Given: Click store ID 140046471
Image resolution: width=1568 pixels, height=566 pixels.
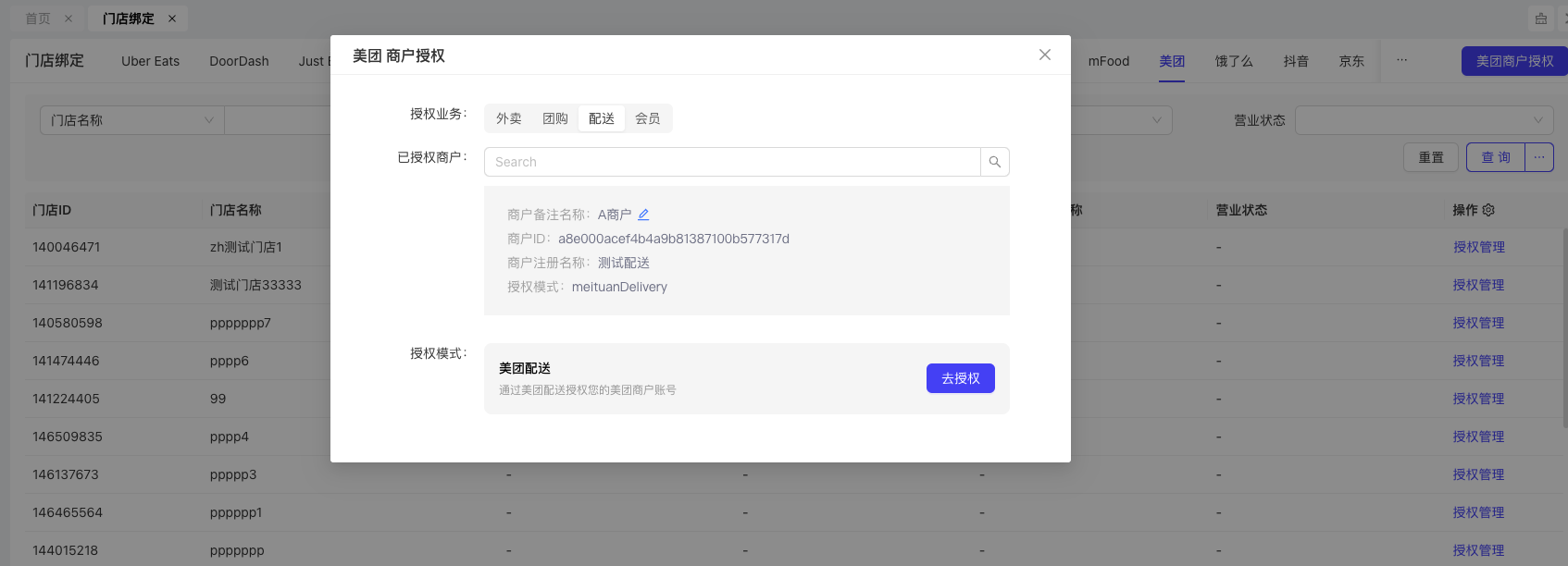Looking at the screenshot, I should (x=67, y=247).
